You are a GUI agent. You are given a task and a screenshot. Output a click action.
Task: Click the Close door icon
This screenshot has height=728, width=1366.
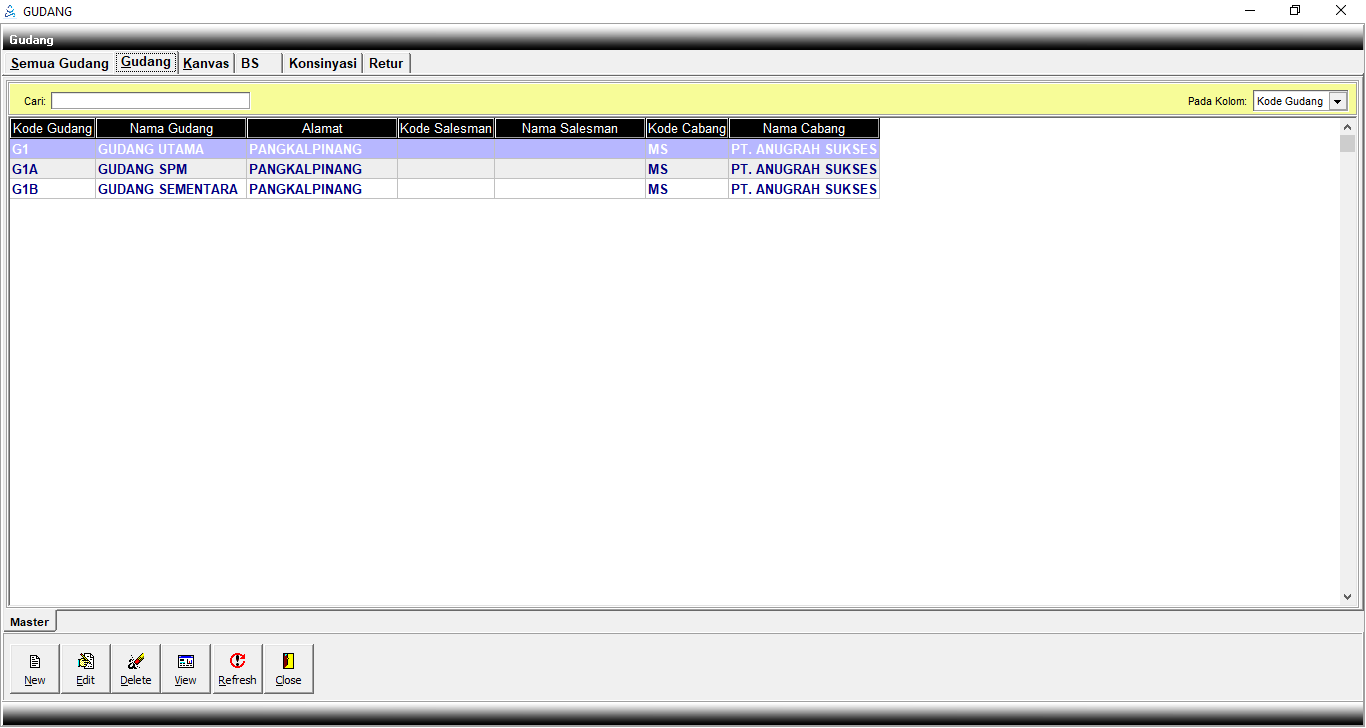(288, 662)
